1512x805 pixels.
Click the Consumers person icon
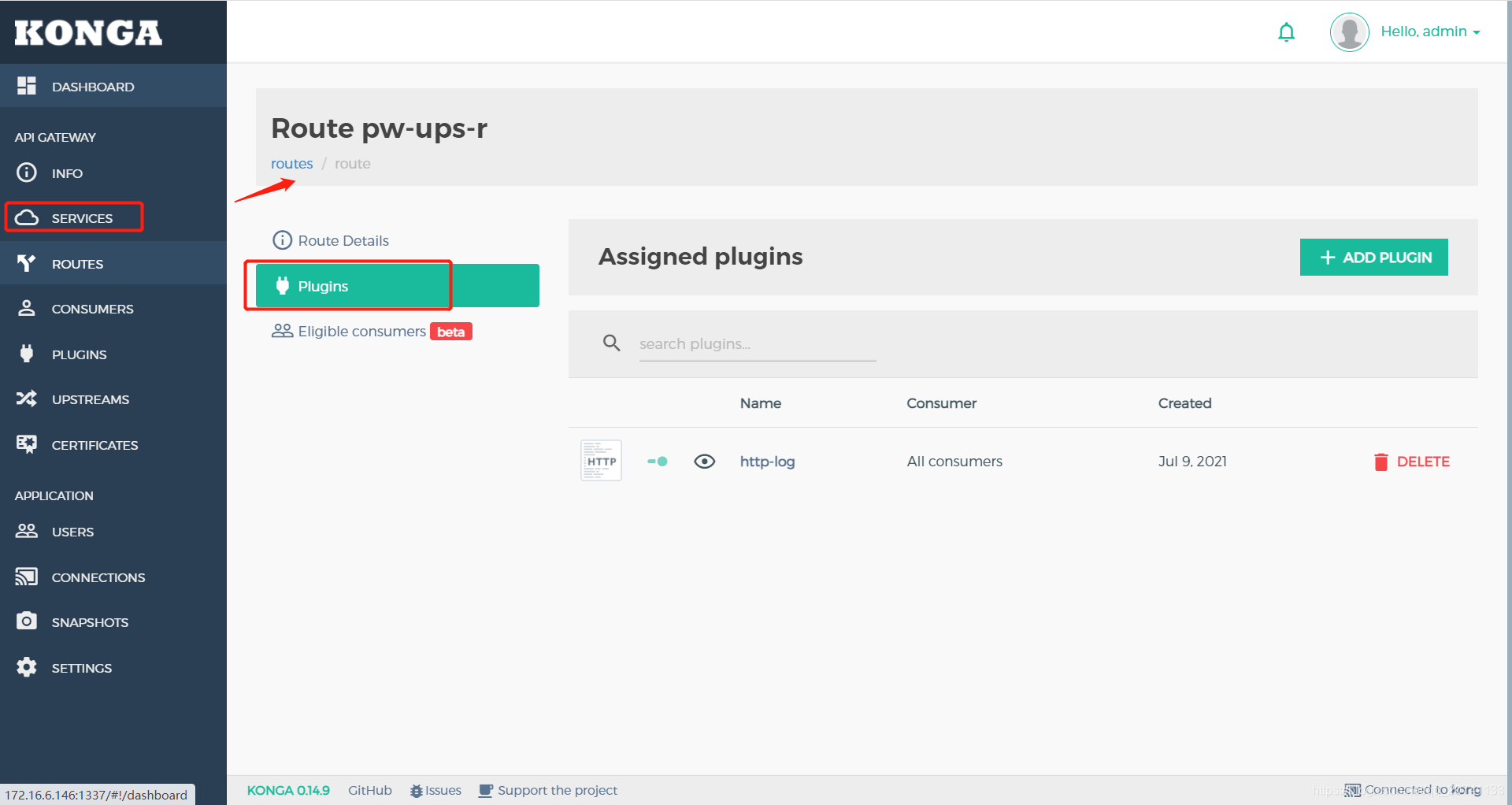[27, 308]
